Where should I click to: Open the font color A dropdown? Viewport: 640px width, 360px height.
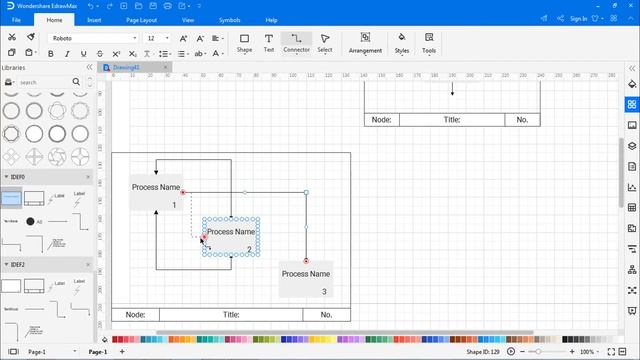(x=218, y=54)
